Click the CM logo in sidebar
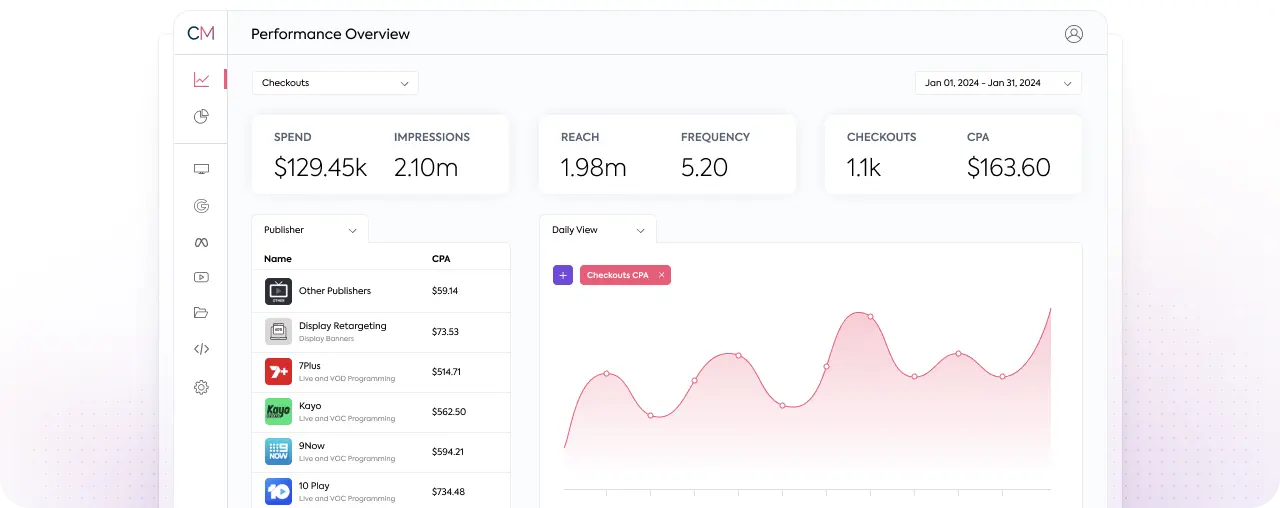This screenshot has width=1280, height=508. click(x=201, y=33)
